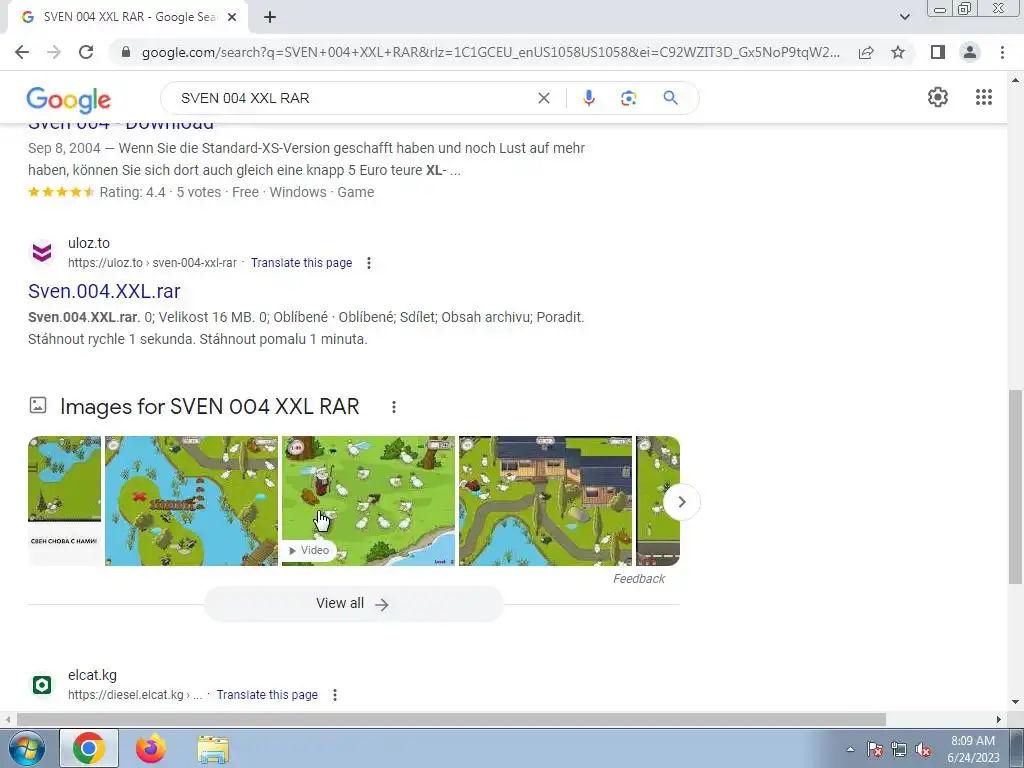Open the clock showing 8:09 AM
Screen dimensions: 1024x768
pyautogui.click(x=973, y=749)
